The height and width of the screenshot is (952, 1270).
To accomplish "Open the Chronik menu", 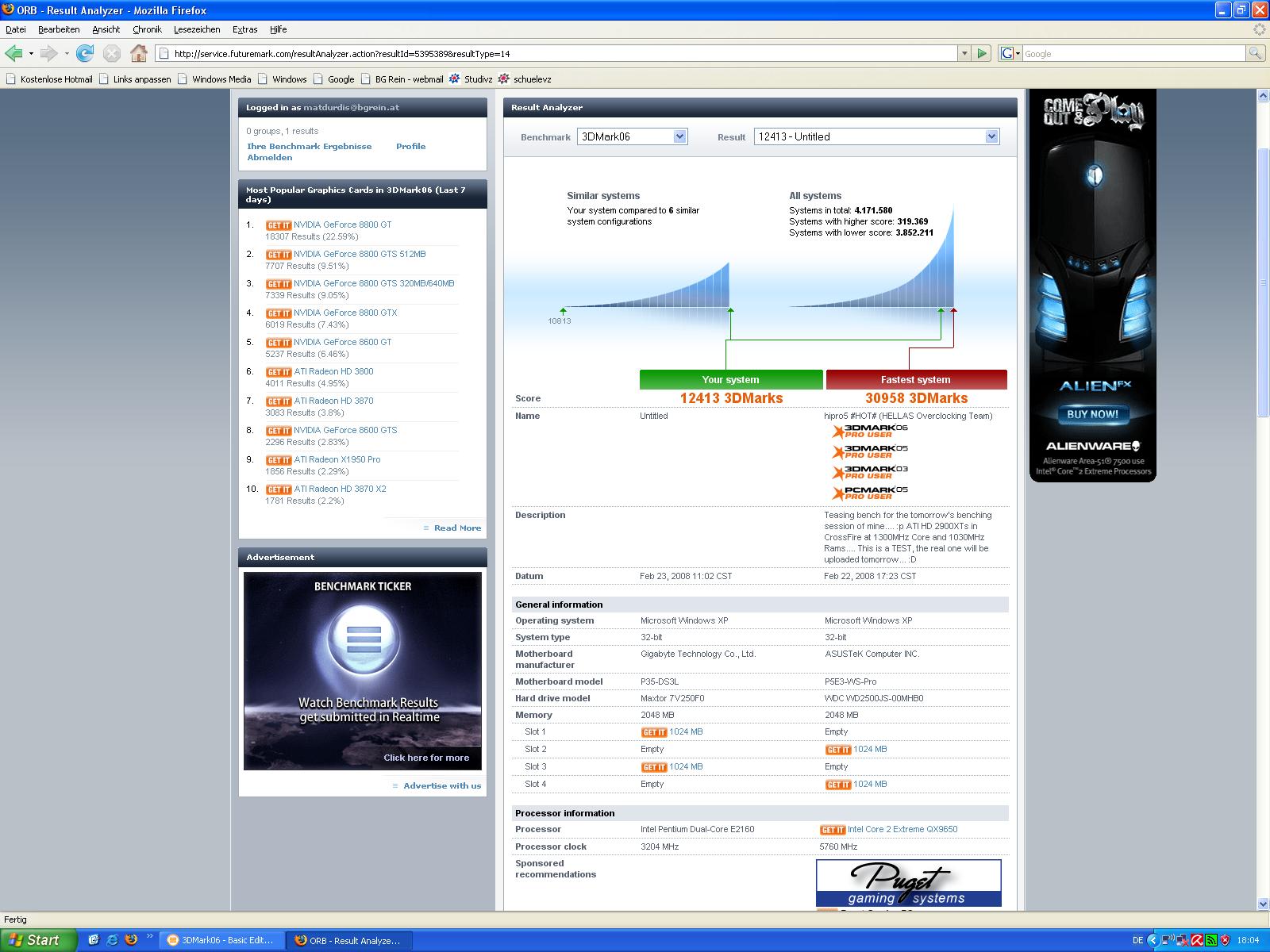I will pos(147,29).
